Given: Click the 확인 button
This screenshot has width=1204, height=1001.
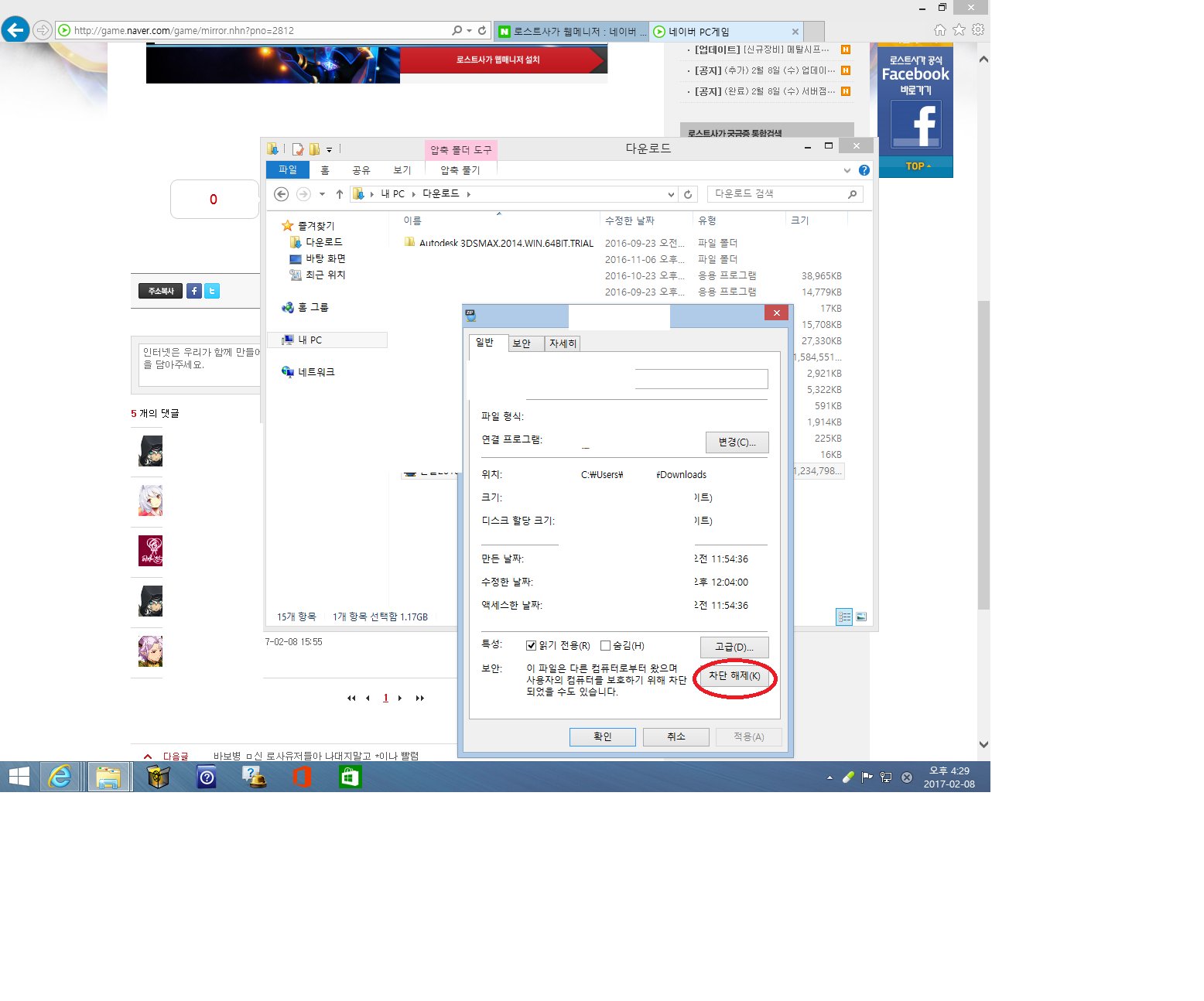Looking at the screenshot, I should pyautogui.click(x=603, y=736).
